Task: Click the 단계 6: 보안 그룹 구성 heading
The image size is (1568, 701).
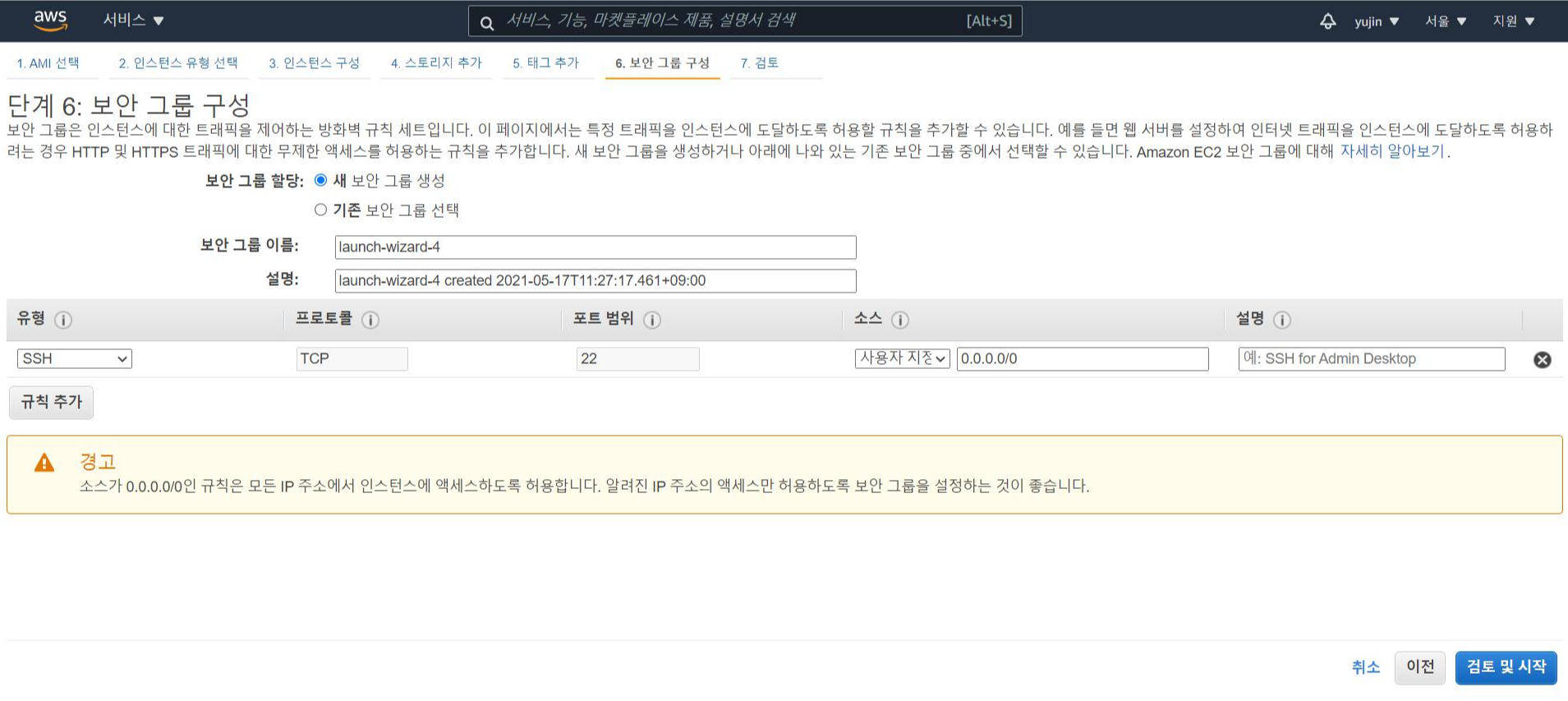Action: (129, 105)
